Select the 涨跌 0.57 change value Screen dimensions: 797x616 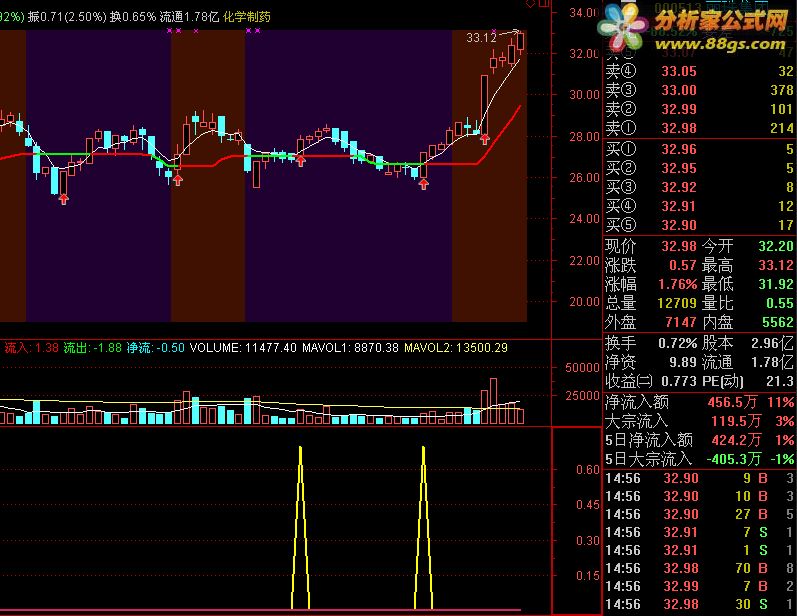tap(651, 265)
